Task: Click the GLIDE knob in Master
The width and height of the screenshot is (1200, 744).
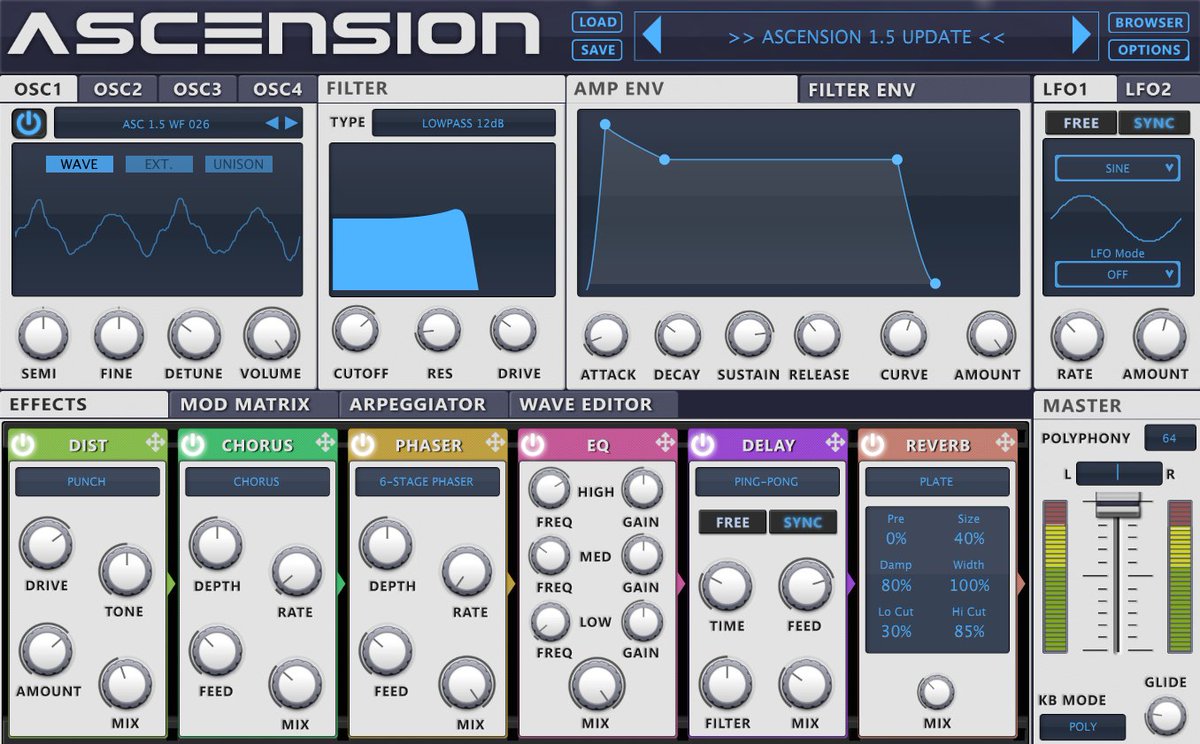Action: point(1164,715)
